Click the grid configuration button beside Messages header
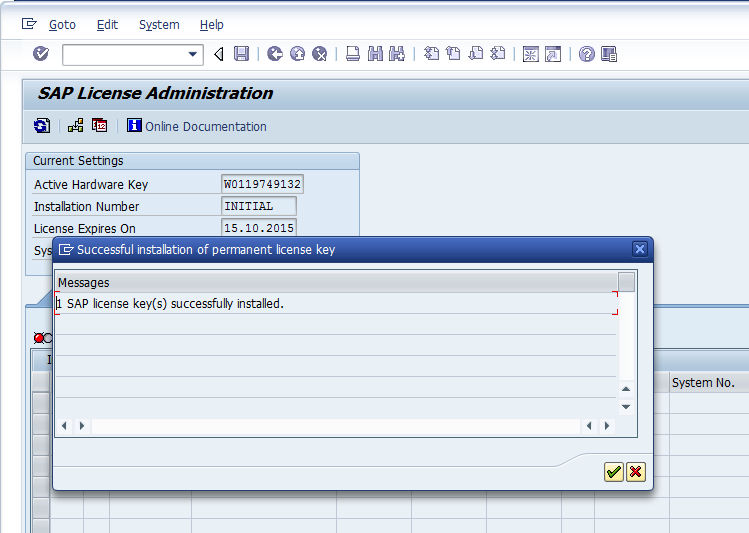 click(x=626, y=282)
